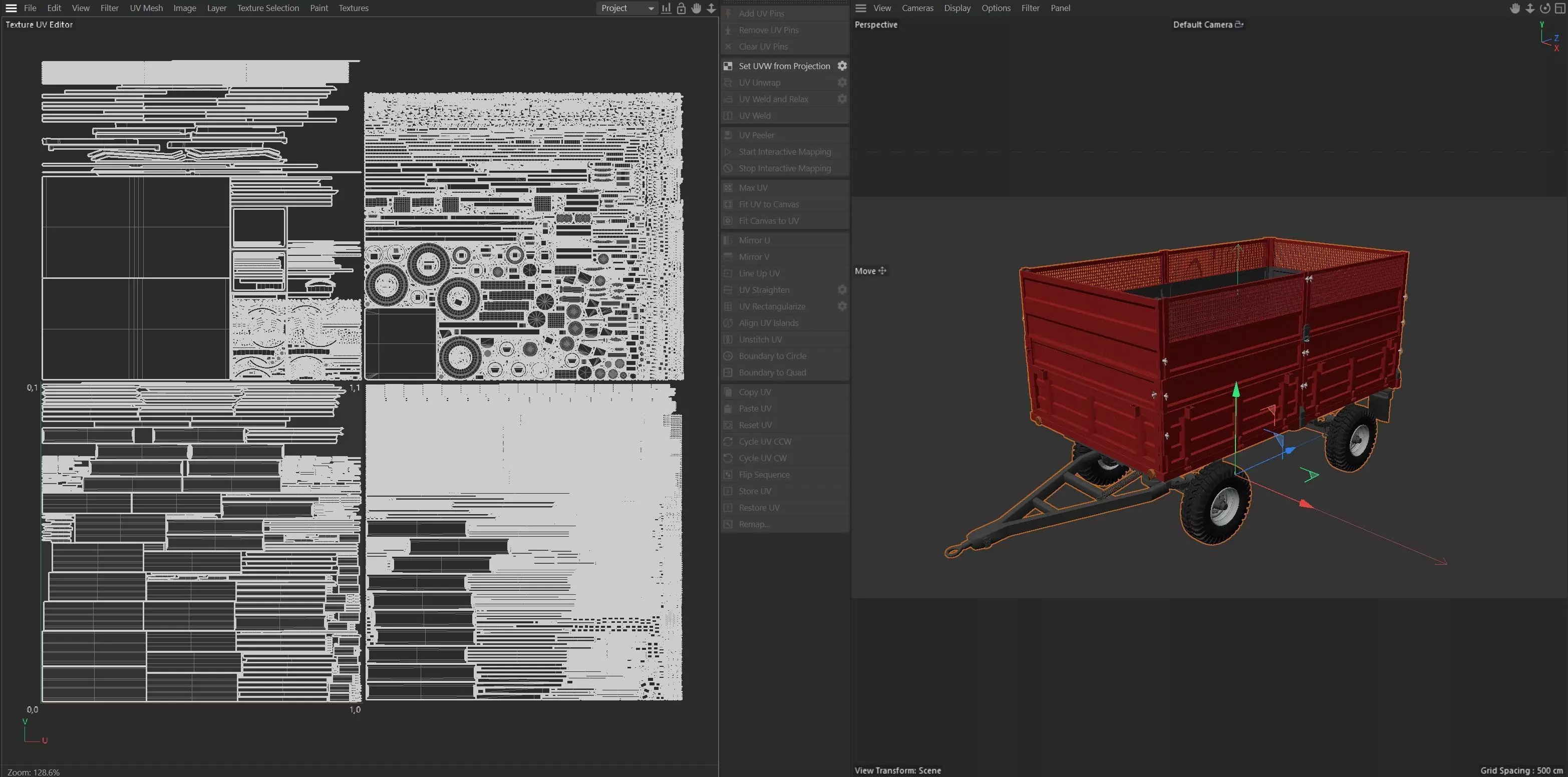Click the Mirror U icon
The width and height of the screenshot is (1568, 777).
tap(728, 240)
